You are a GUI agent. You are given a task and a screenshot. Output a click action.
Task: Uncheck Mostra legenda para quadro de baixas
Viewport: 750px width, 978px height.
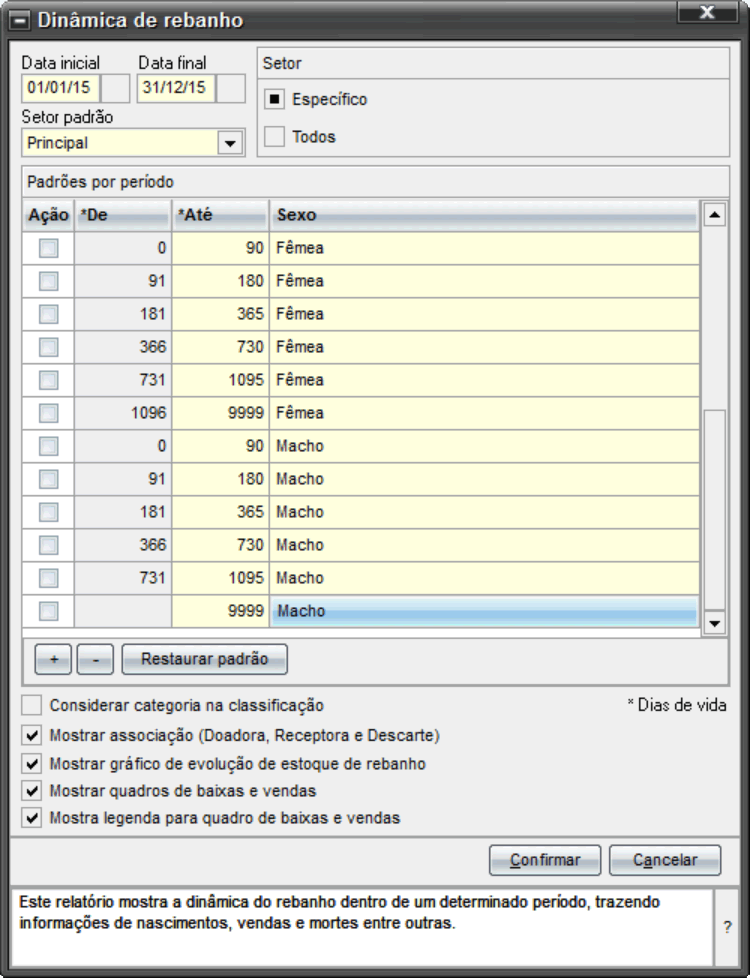[32, 818]
